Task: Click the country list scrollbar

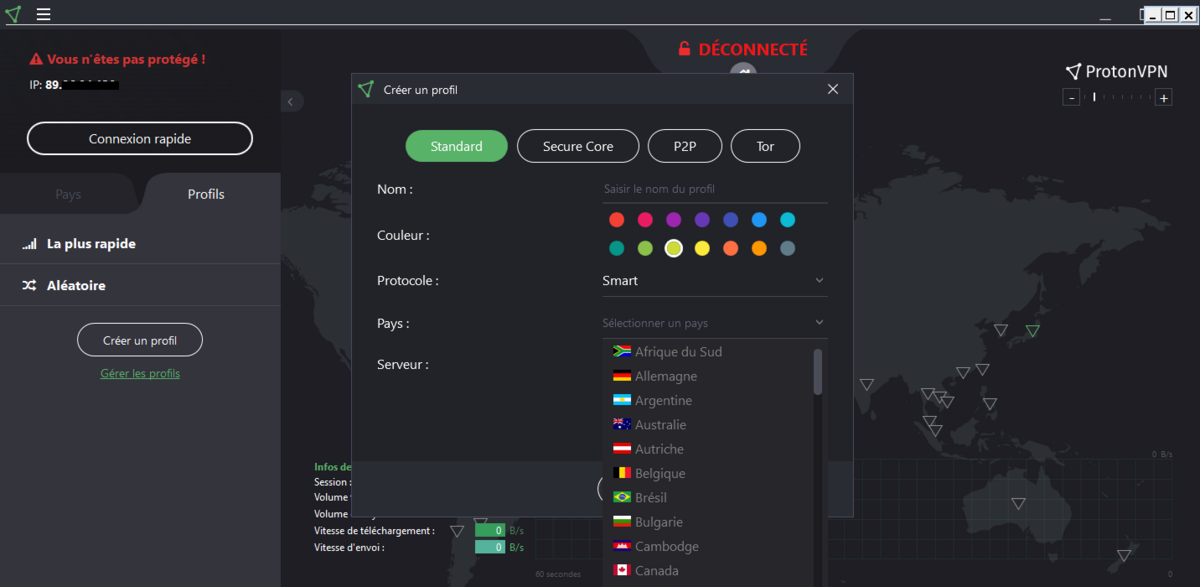Action: pos(818,371)
